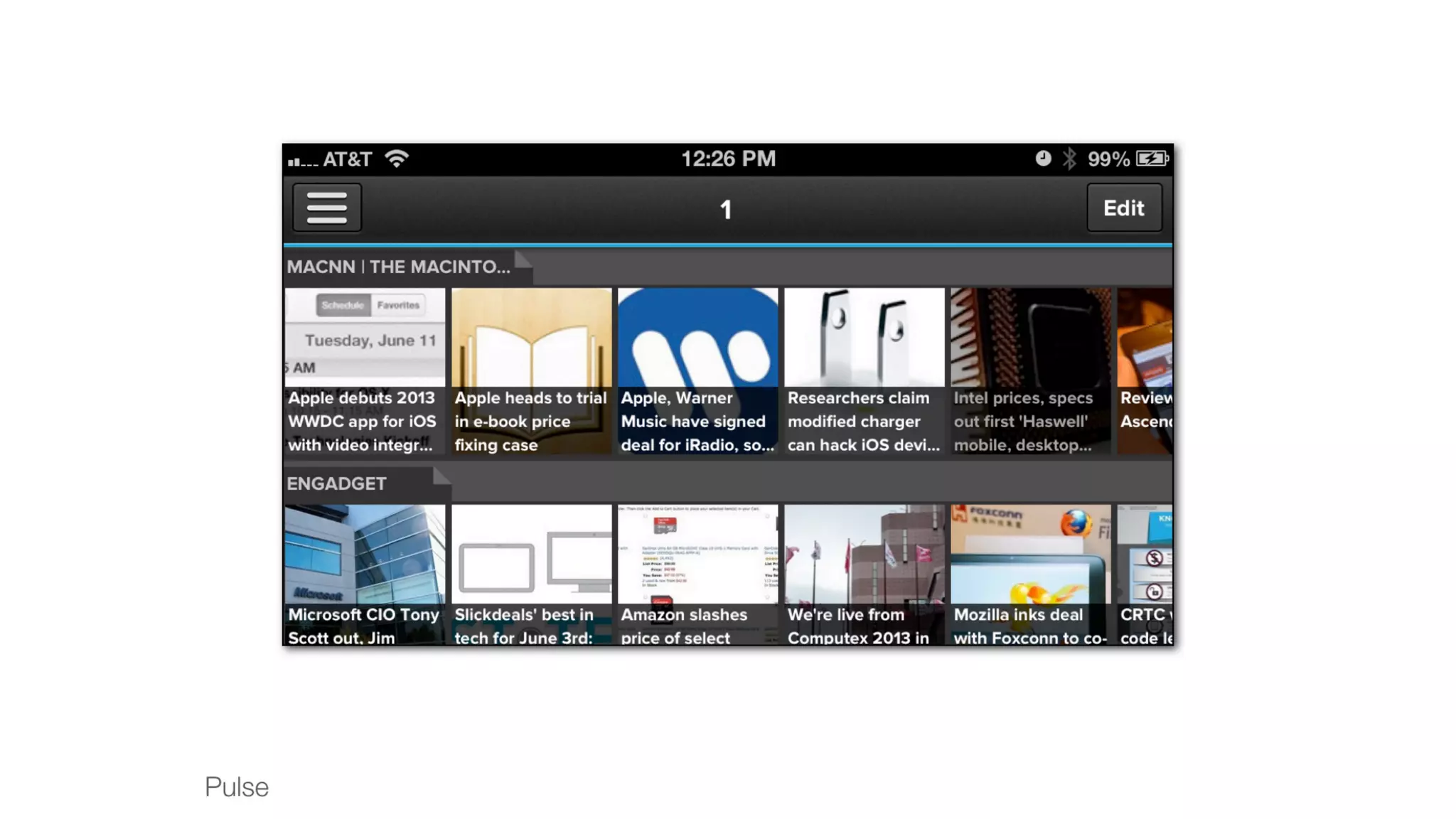
Task: Open Apple heads to trial e-book story
Action: (x=531, y=371)
